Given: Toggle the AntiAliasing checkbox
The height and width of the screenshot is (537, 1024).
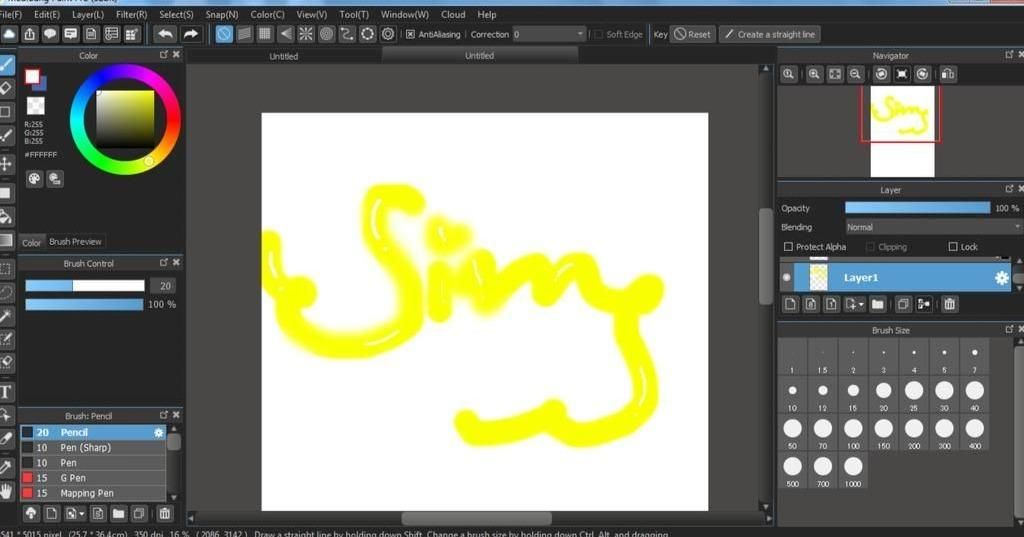Looking at the screenshot, I should pos(410,34).
